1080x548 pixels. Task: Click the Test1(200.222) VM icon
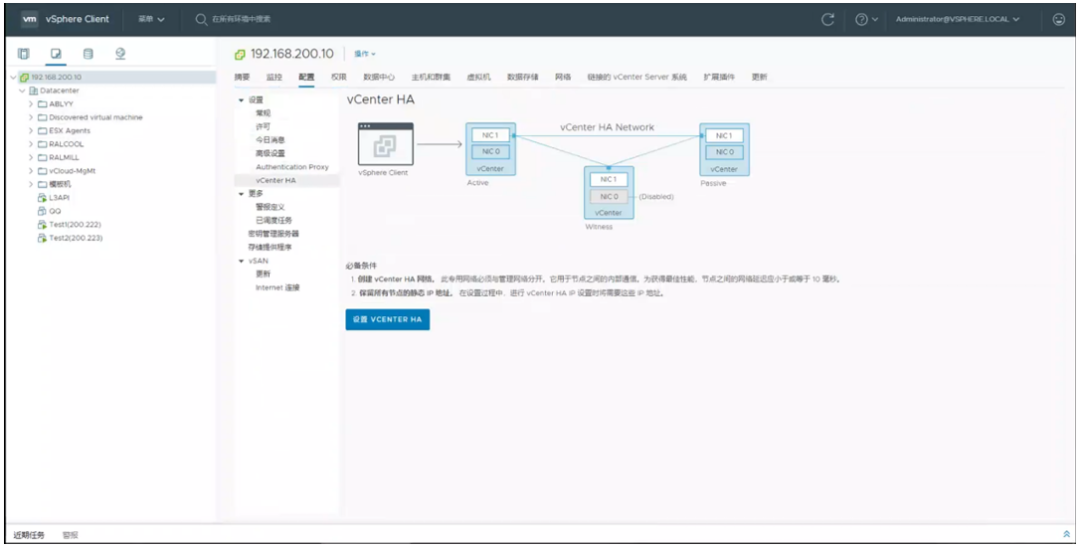coord(42,224)
